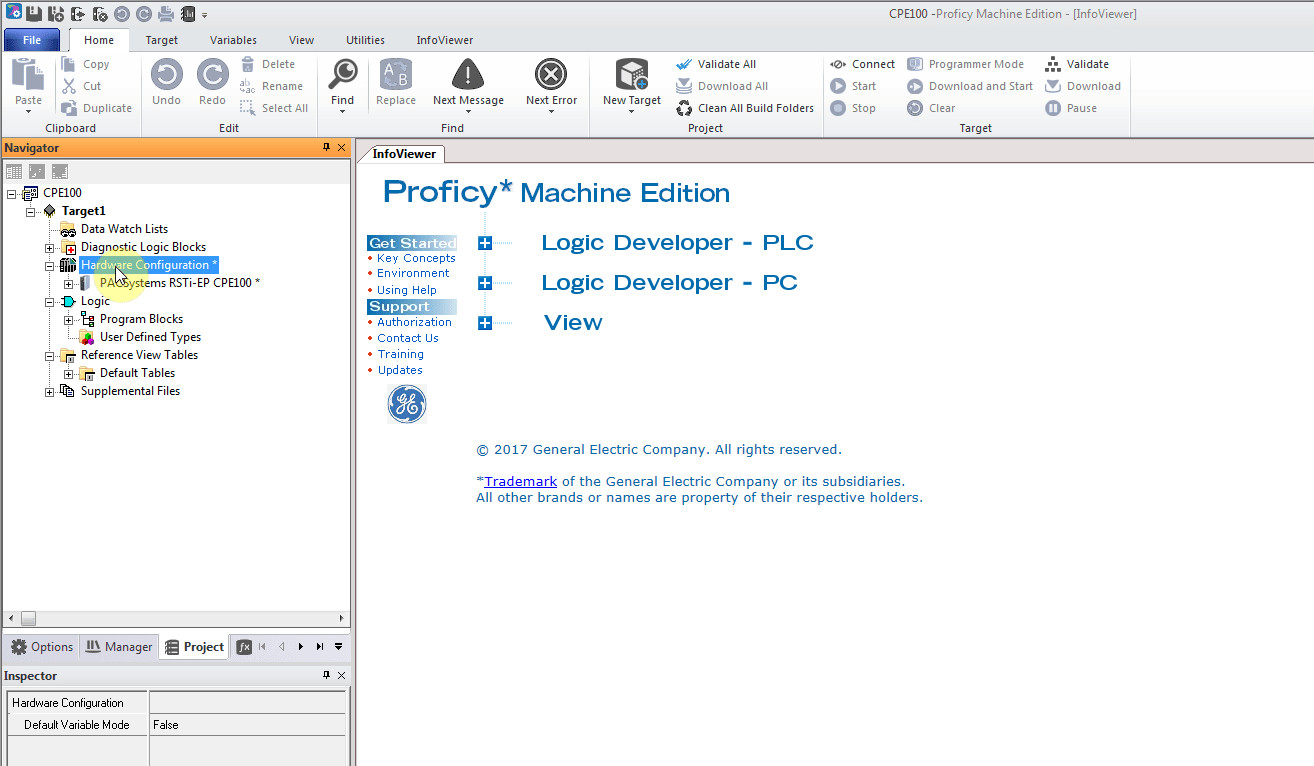
Task: Click Download All in Project group
Action: click(x=722, y=86)
